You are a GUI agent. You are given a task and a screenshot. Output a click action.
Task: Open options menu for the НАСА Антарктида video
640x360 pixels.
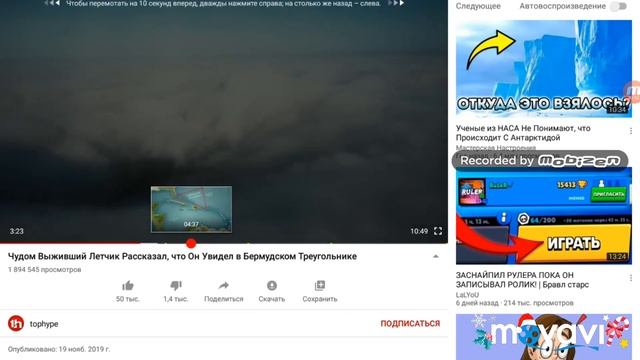point(631,131)
